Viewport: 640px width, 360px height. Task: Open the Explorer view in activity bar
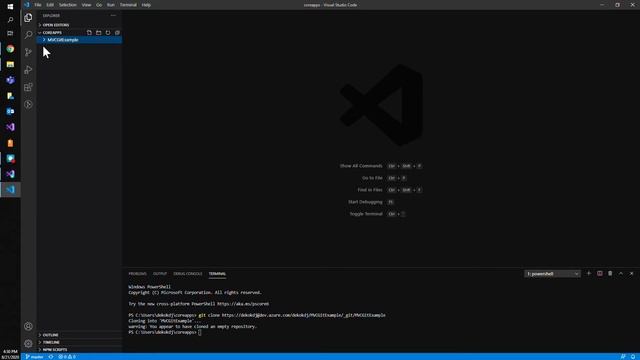[x=28, y=18]
